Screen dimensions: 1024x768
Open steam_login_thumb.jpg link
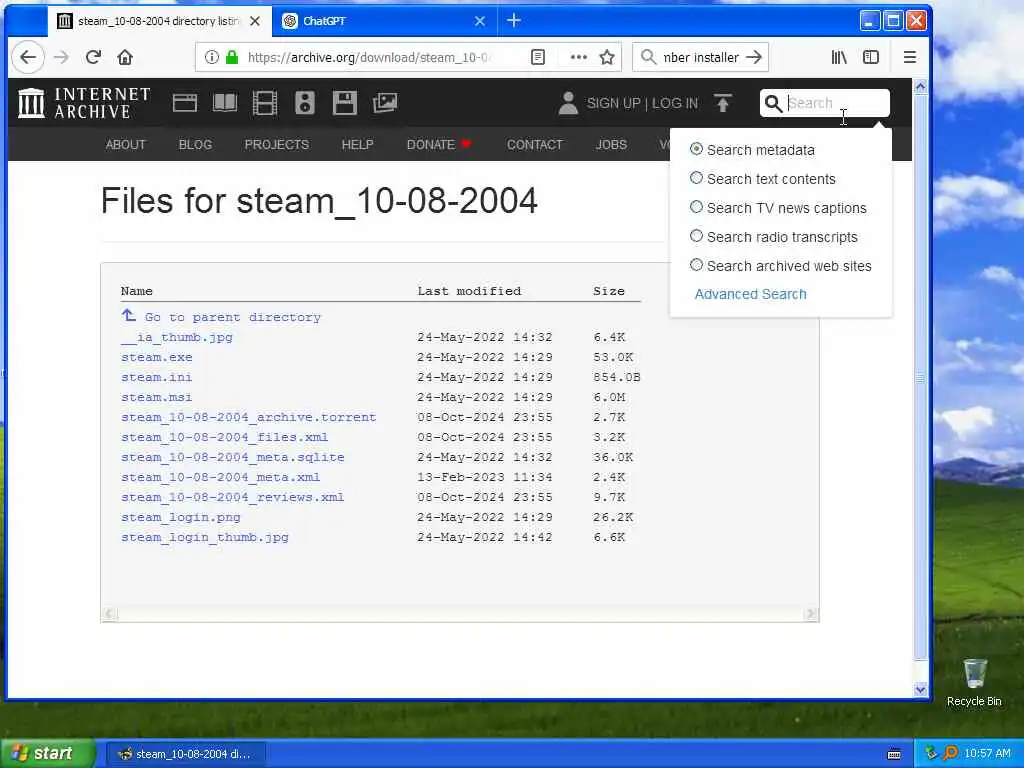[204, 537]
